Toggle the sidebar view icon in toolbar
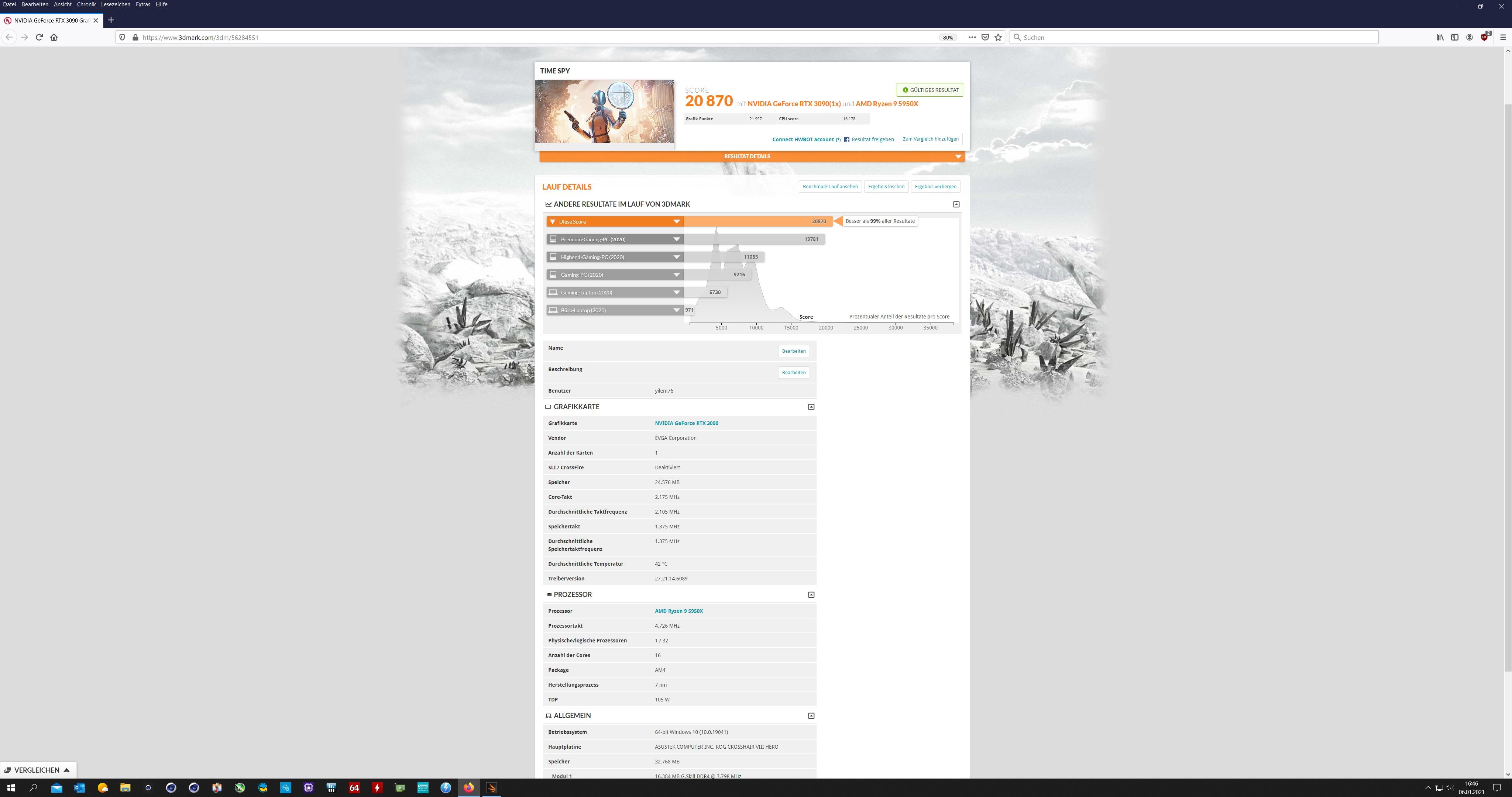Screen dimensions: 1512x797 tap(1454, 37)
